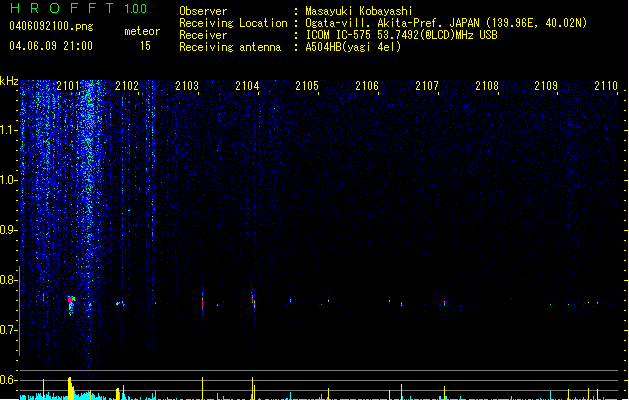629x400 pixels.
Task: Click the Receiving Location label
Action: coord(233,23)
